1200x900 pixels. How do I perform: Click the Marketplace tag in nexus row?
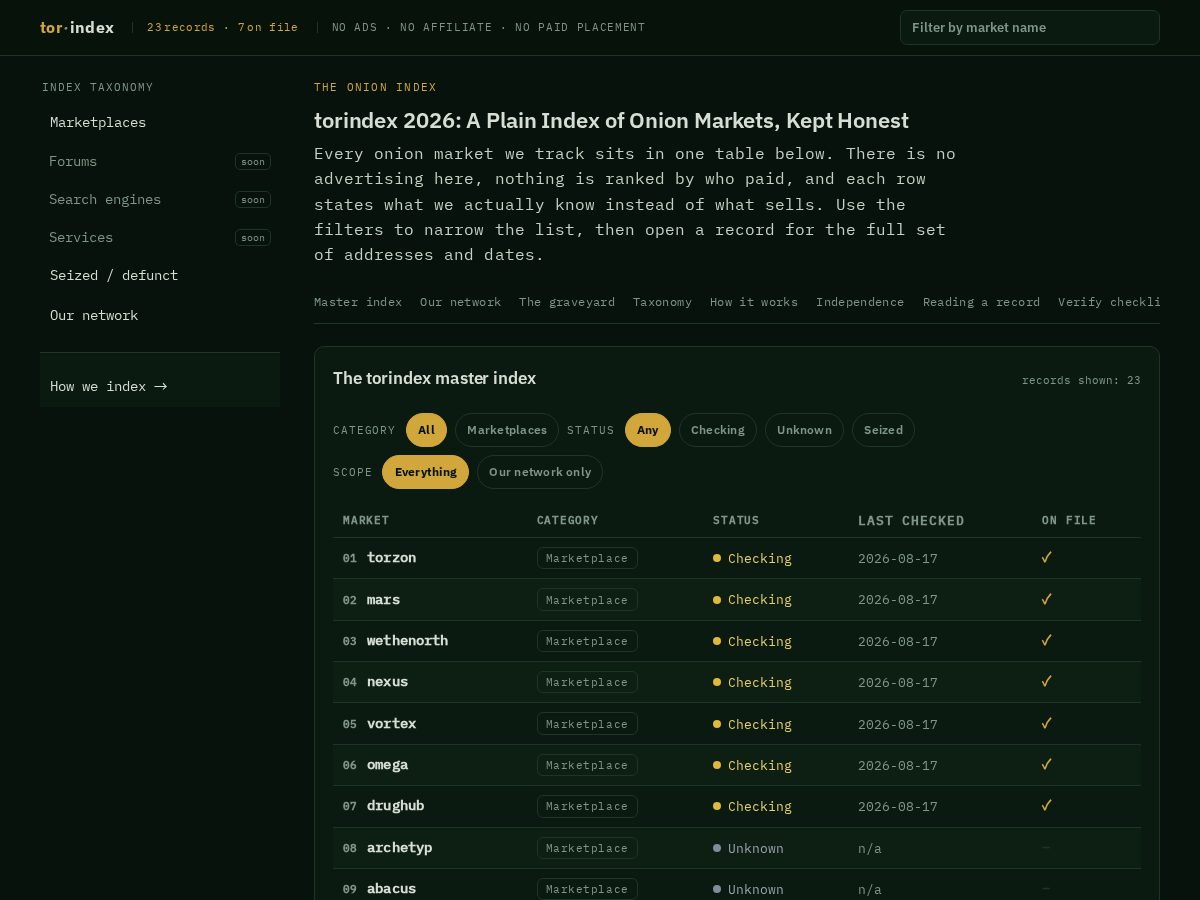(x=587, y=682)
